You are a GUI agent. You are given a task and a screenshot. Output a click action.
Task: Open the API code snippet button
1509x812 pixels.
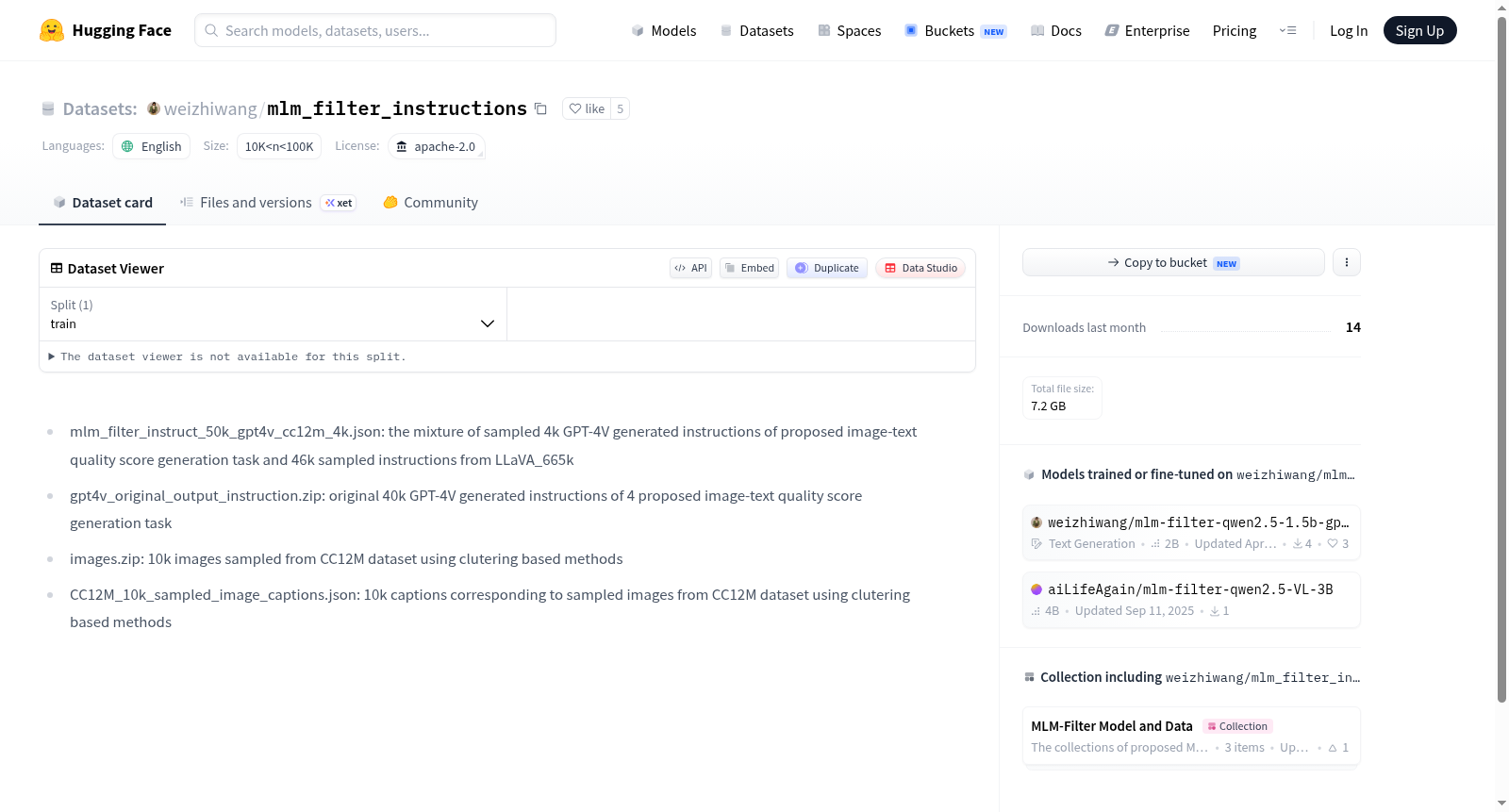(x=690, y=268)
